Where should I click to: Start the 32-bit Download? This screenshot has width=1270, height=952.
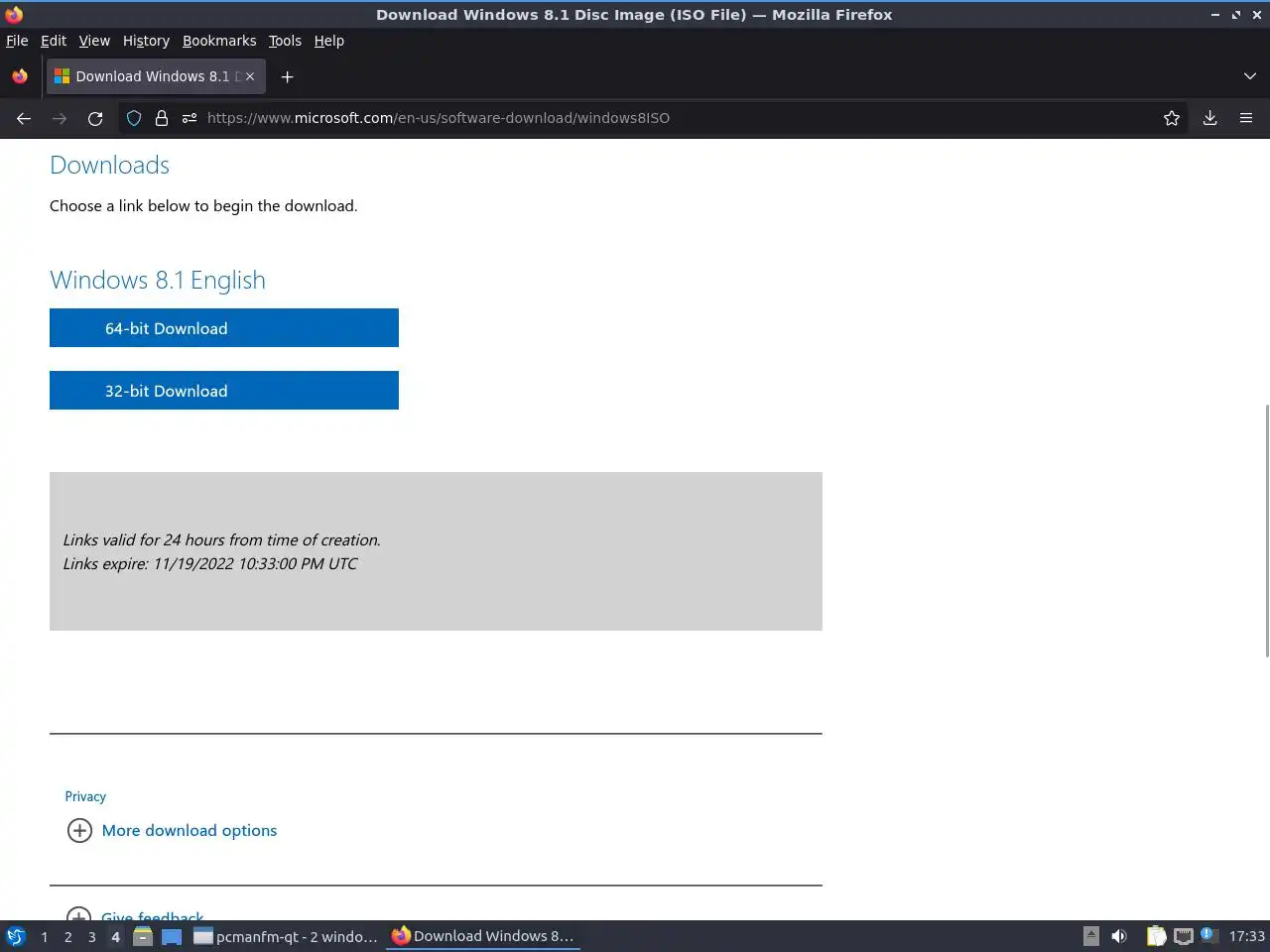coord(224,391)
